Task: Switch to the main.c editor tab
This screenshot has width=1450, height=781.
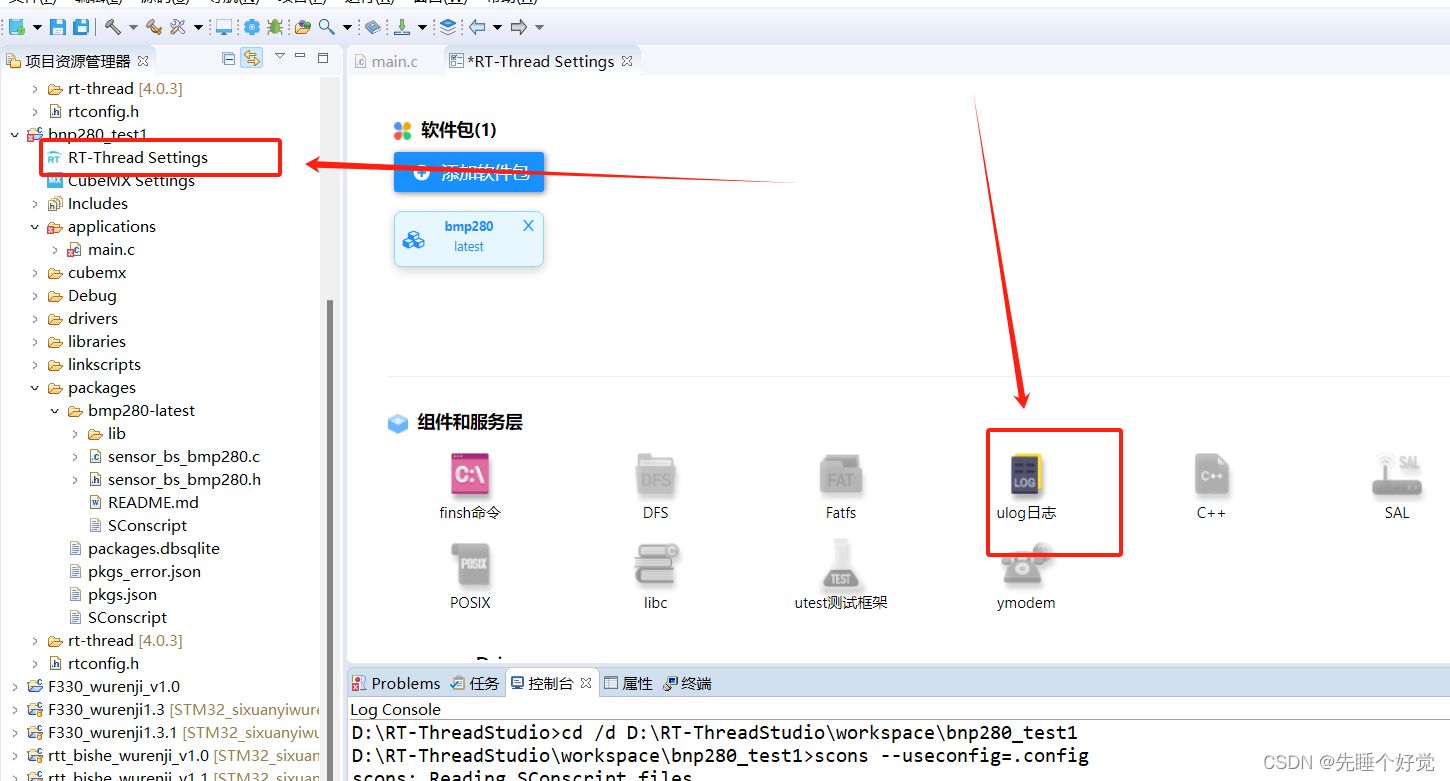Action: (x=387, y=61)
